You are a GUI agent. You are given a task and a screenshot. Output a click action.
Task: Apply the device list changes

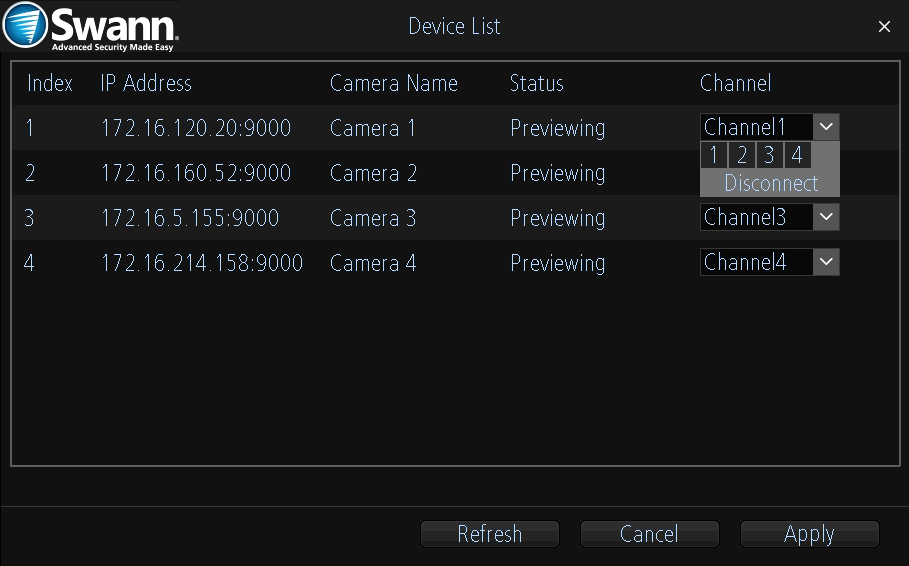(809, 534)
